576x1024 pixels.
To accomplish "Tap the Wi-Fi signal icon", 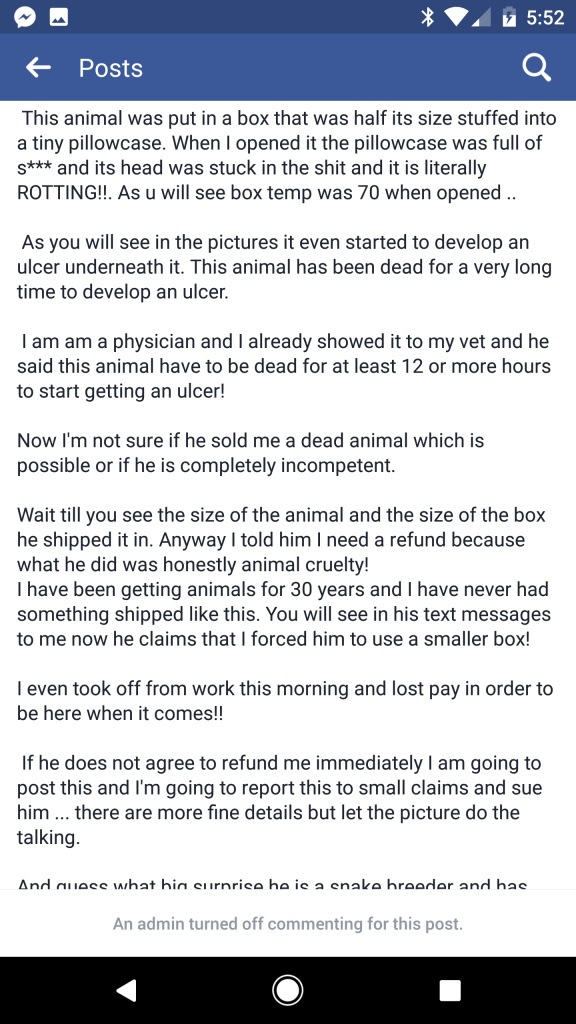I will coord(460,18).
